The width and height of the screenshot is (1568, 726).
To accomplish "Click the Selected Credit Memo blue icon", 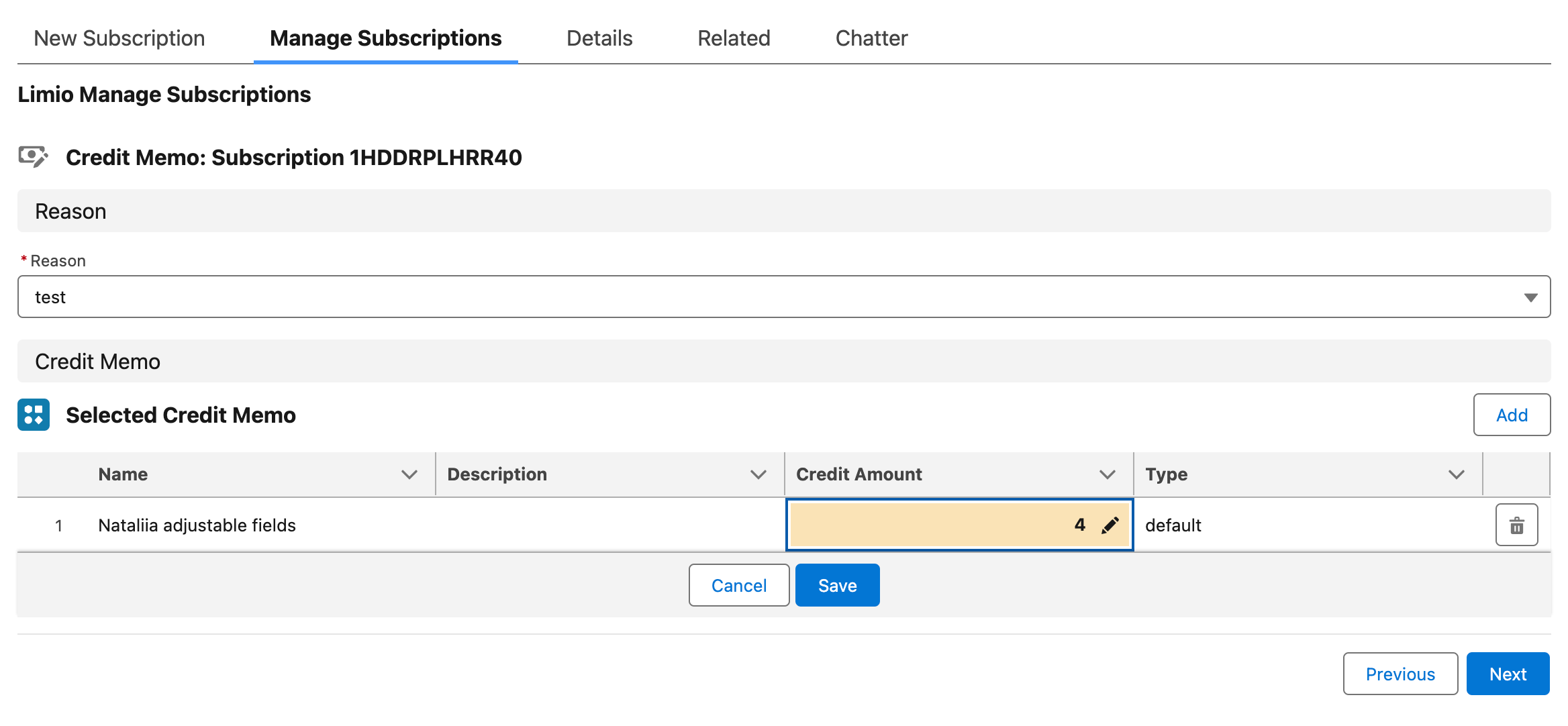I will click(34, 415).
